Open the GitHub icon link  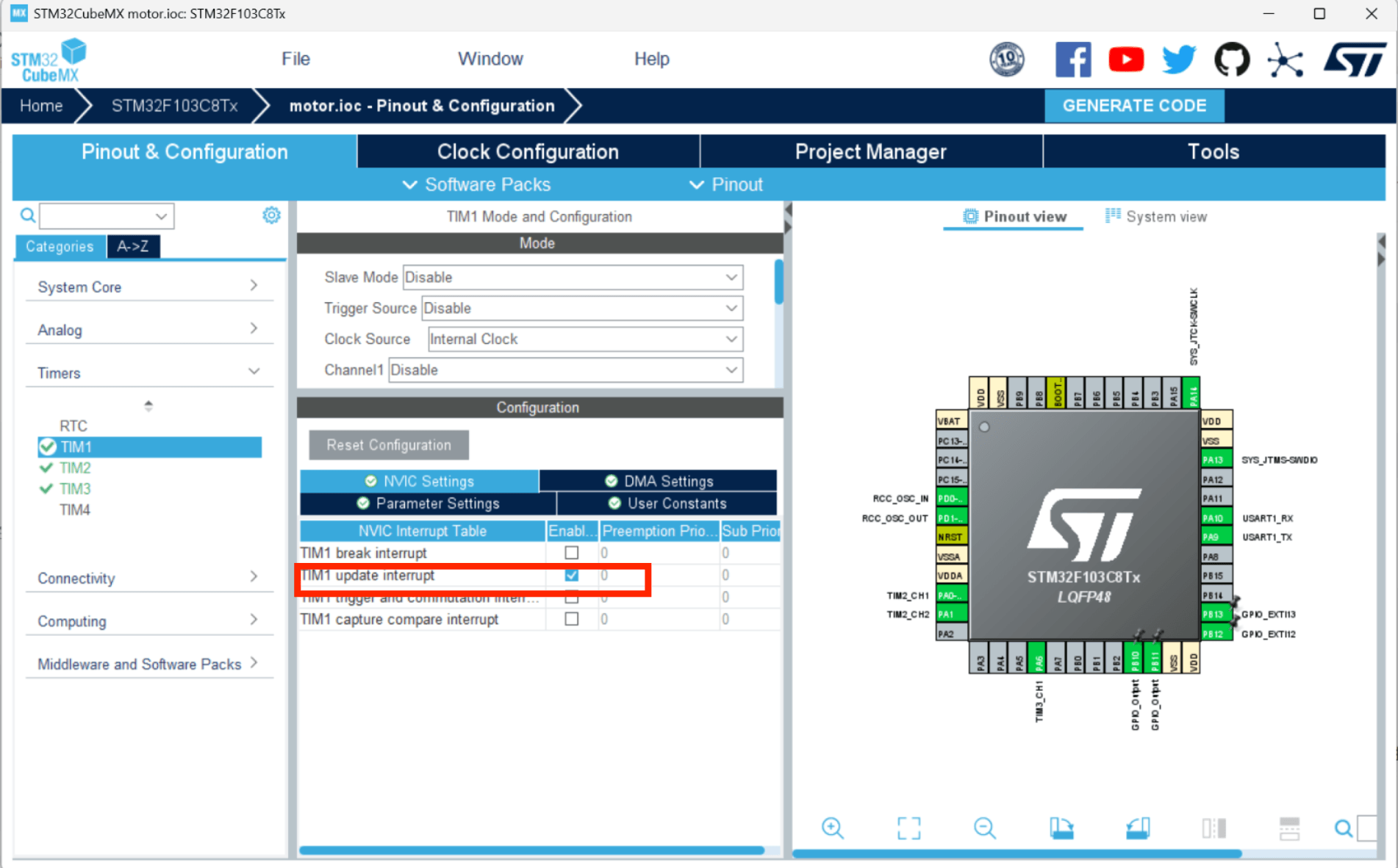tap(1232, 59)
